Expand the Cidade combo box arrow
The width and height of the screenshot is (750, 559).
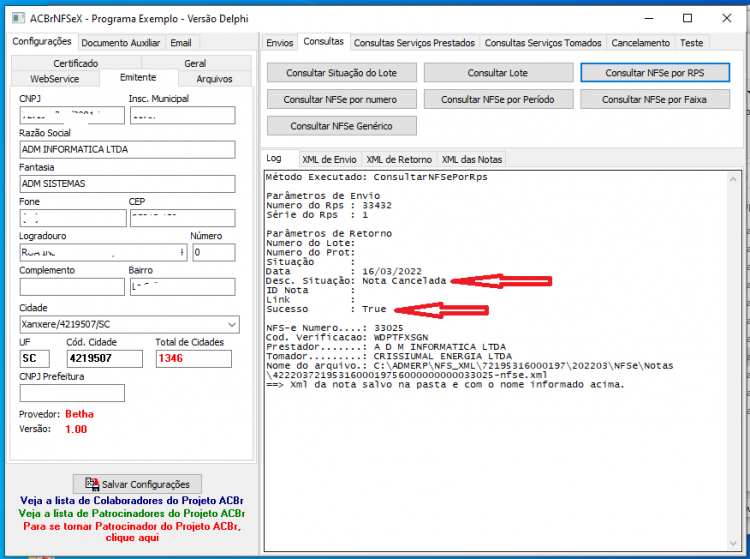point(232,325)
